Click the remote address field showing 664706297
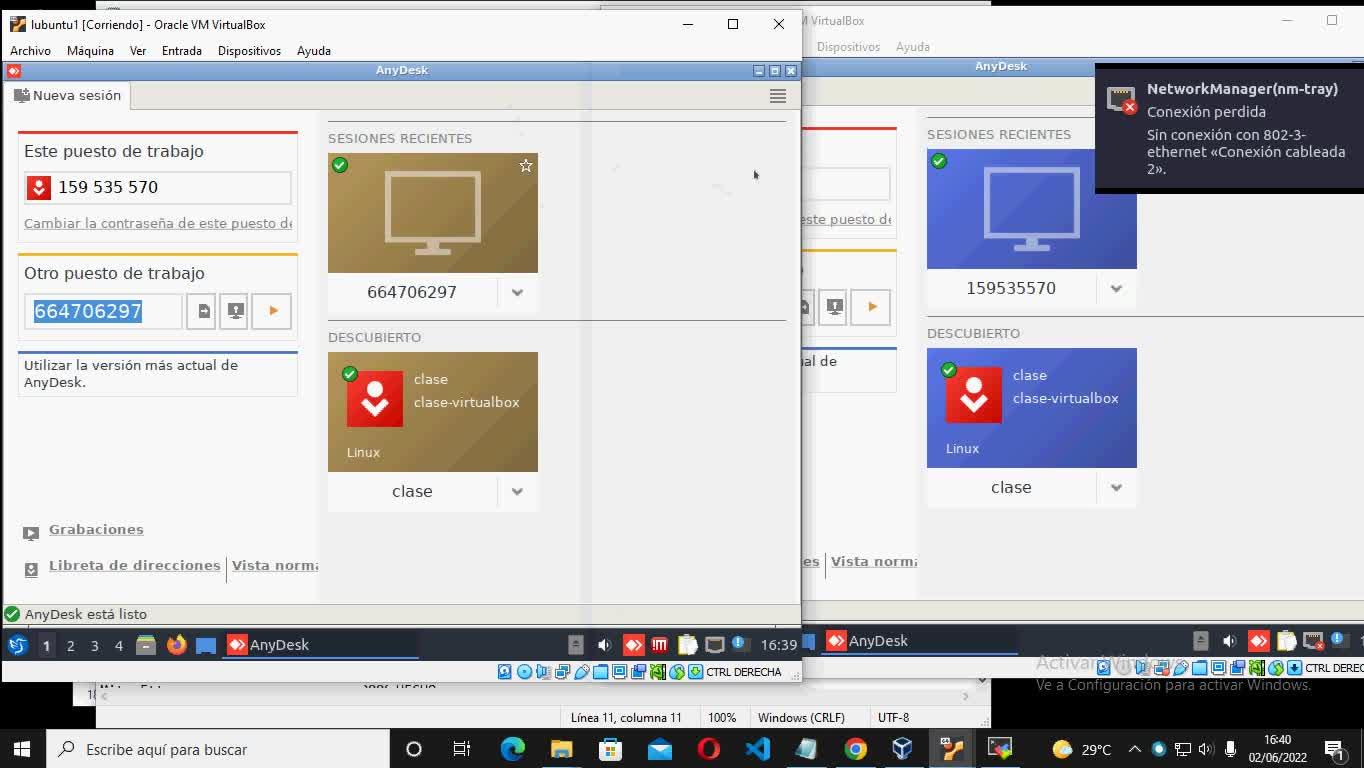 pos(103,311)
